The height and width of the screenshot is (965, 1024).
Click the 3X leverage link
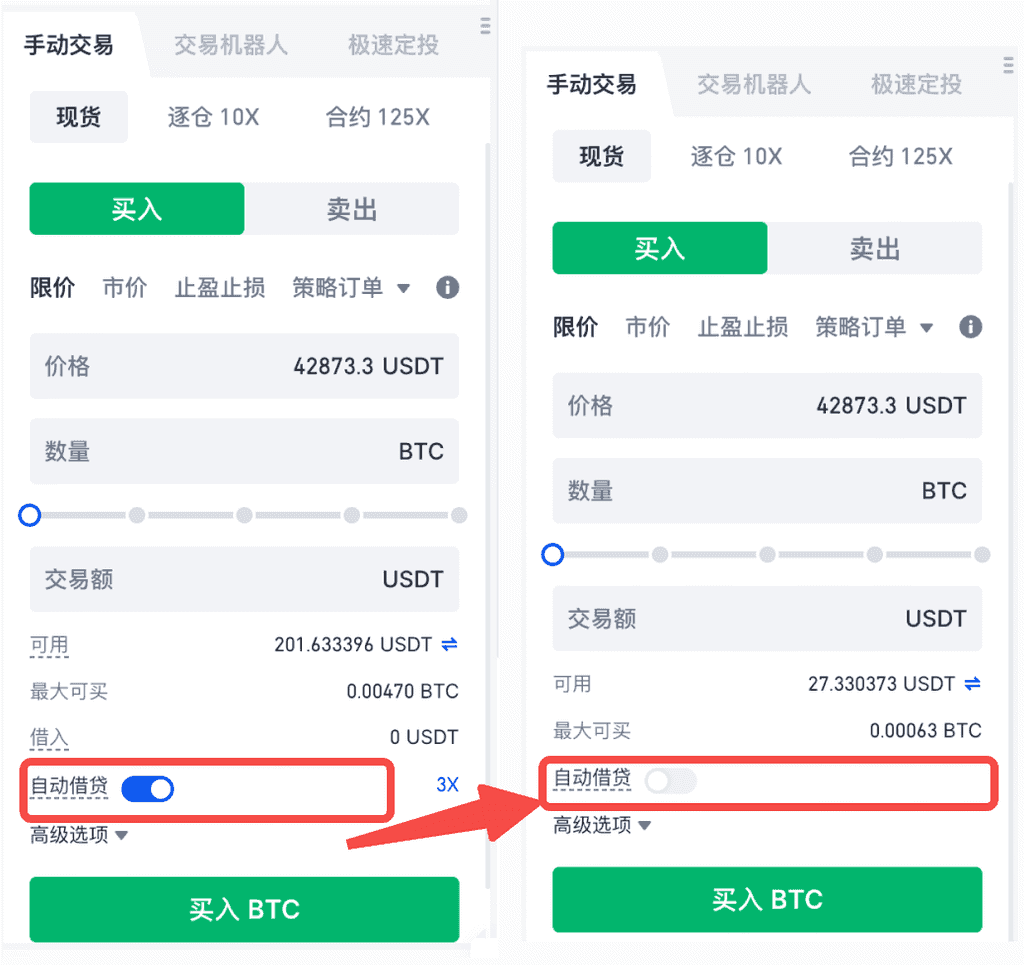click(447, 785)
